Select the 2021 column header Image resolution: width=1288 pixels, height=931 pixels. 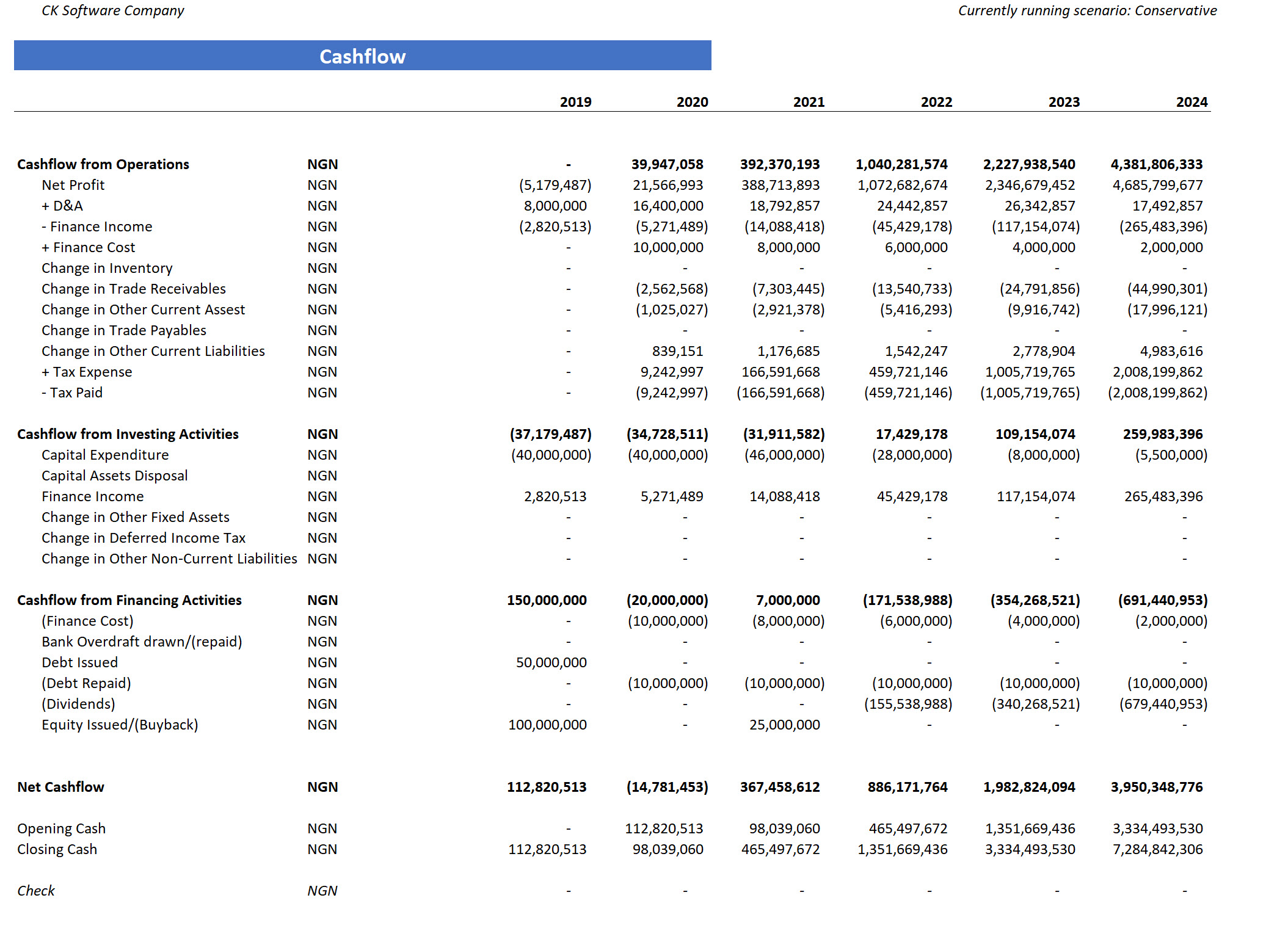point(809,102)
